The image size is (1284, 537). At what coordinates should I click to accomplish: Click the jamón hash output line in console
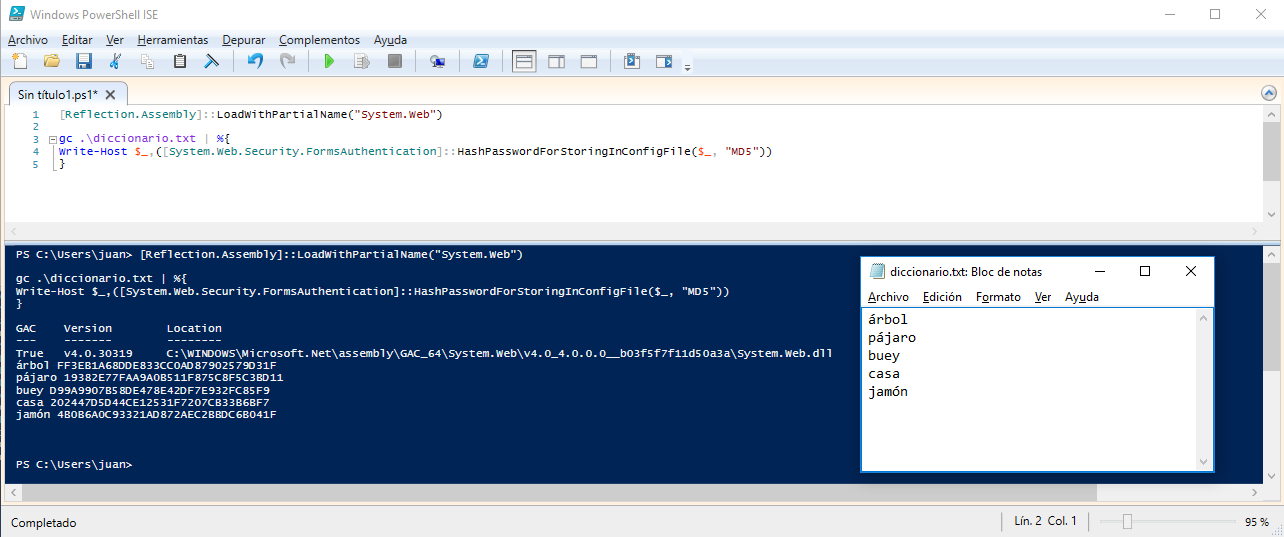[x=146, y=414]
